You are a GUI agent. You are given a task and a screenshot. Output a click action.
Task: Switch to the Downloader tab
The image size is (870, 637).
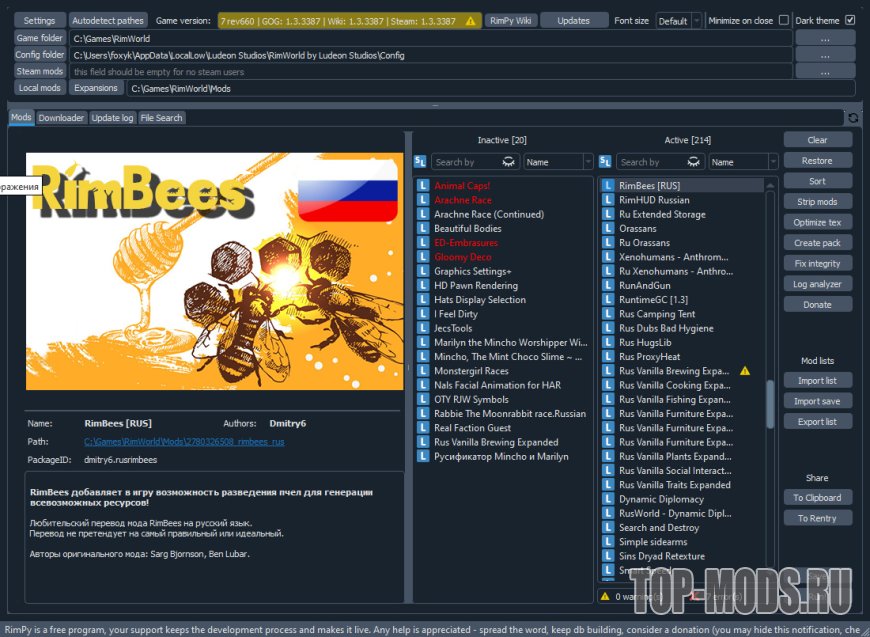tap(61, 118)
